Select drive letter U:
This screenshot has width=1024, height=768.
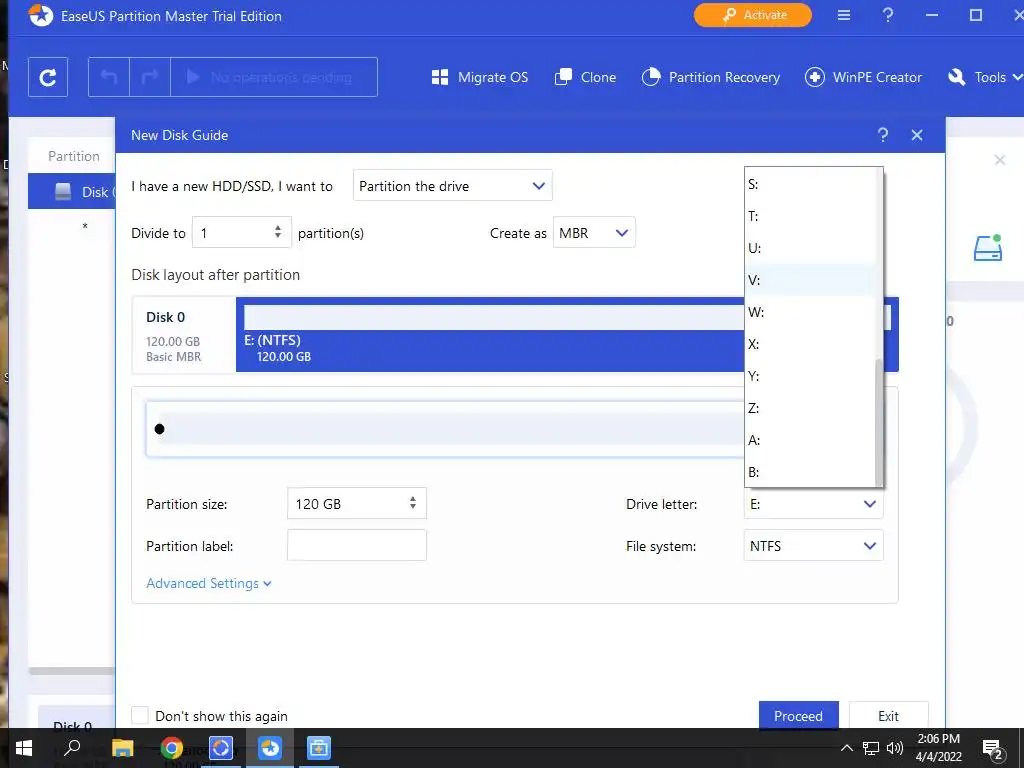coord(810,248)
